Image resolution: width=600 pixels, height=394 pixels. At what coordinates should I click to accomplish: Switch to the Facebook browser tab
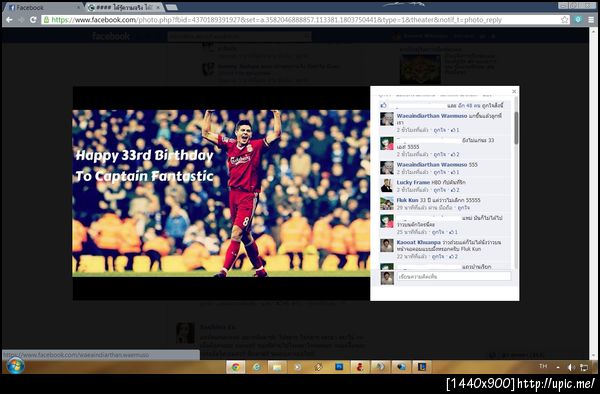click(43, 7)
